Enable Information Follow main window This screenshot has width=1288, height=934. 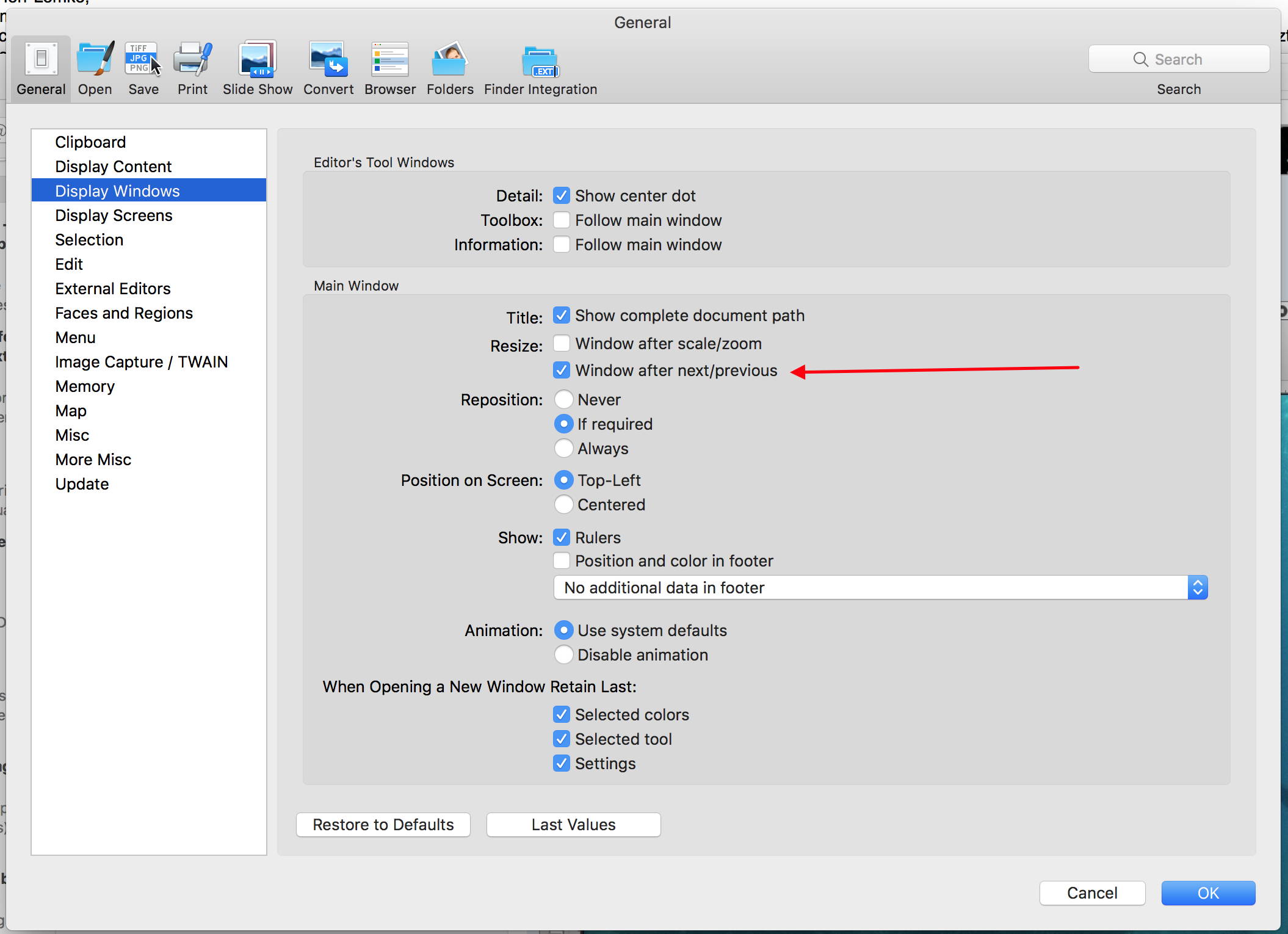click(562, 244)
